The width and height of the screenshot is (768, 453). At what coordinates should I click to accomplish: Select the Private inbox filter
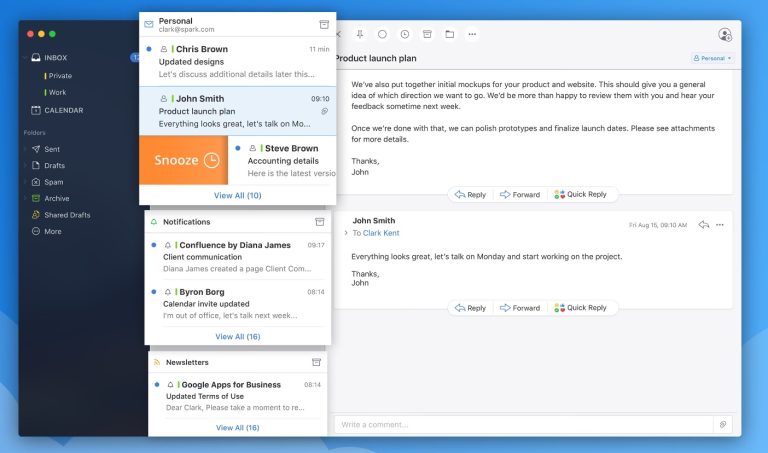58,76
